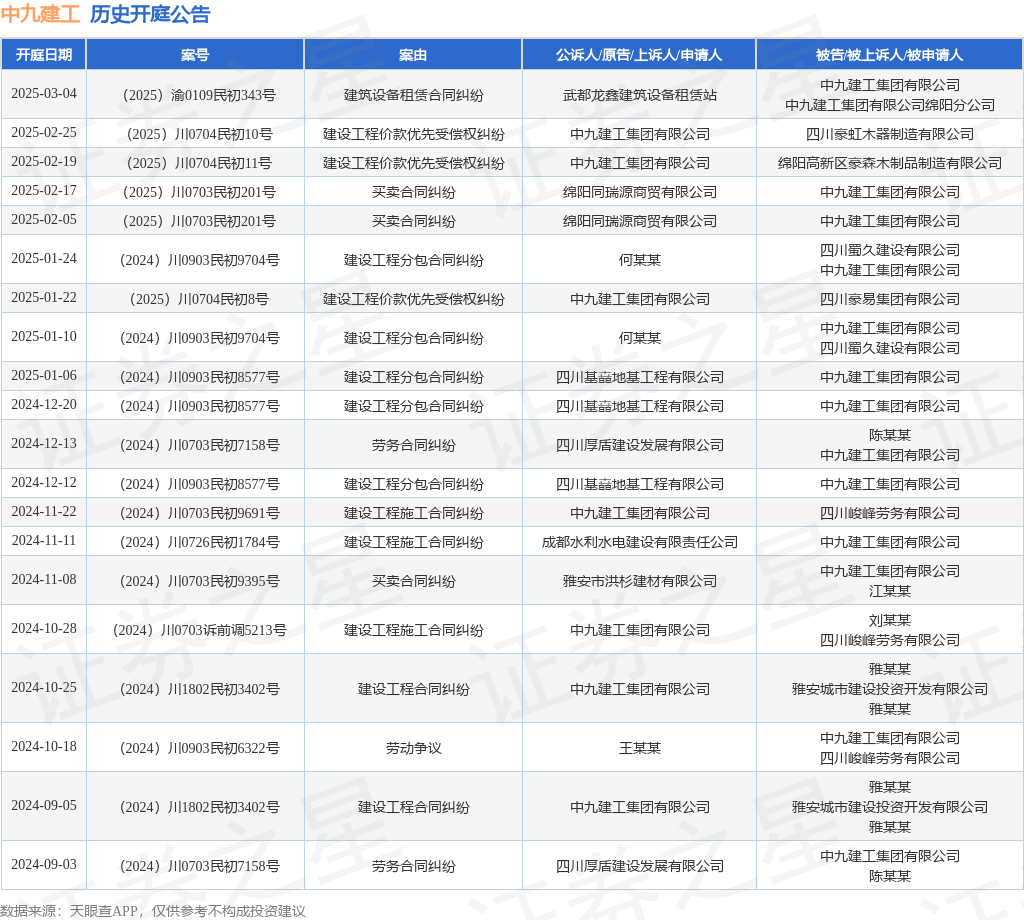Click the date cell 2024-11-22
The width and height of the screenshot is (1024, 920).
[44, 511]
